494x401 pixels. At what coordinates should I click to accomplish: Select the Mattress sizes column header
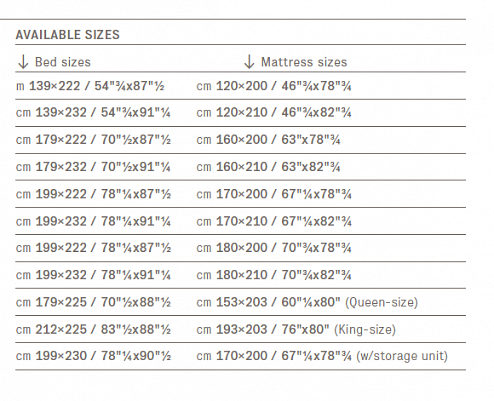point(304,62)
